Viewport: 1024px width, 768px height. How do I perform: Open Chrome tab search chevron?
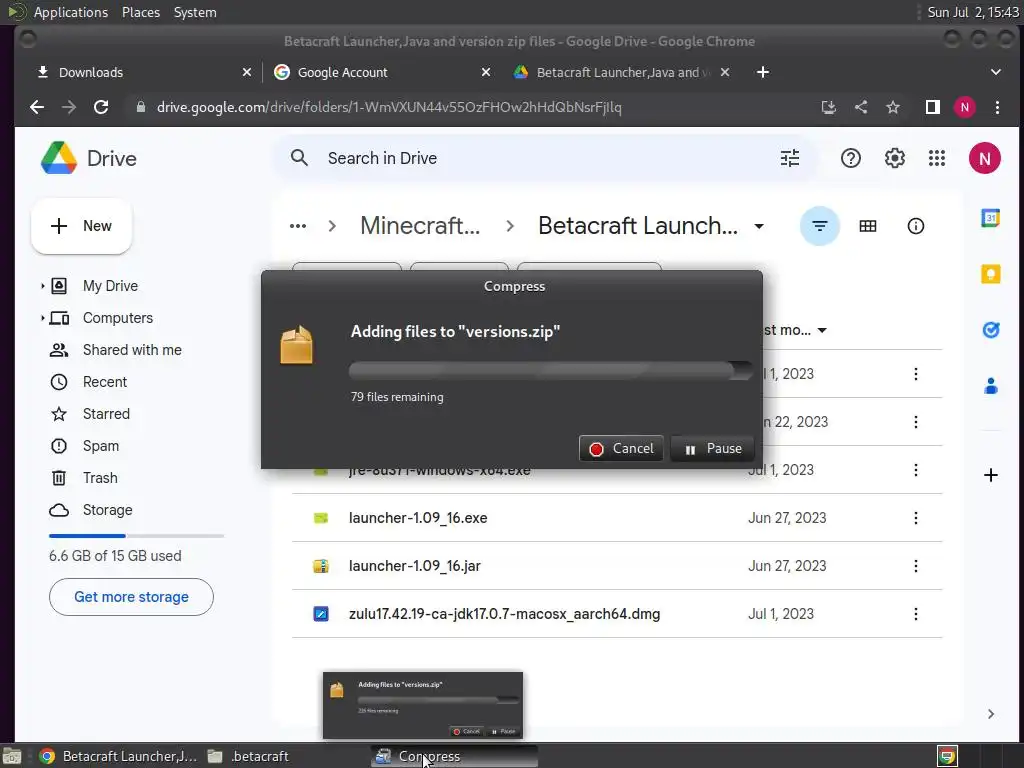(x=995, y=72)
